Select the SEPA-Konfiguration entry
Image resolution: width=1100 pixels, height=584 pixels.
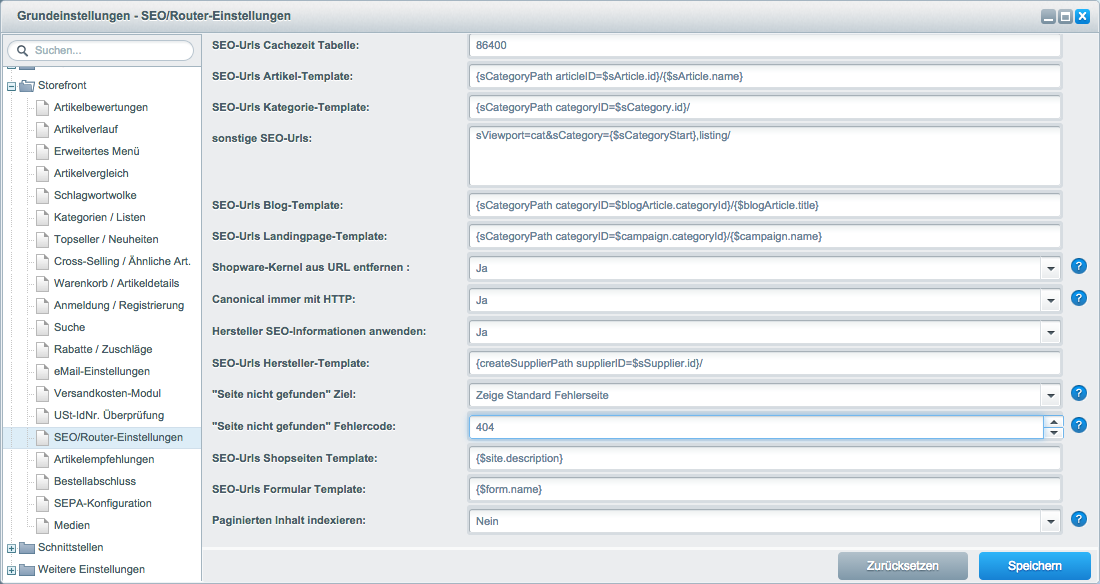point(102,503)
